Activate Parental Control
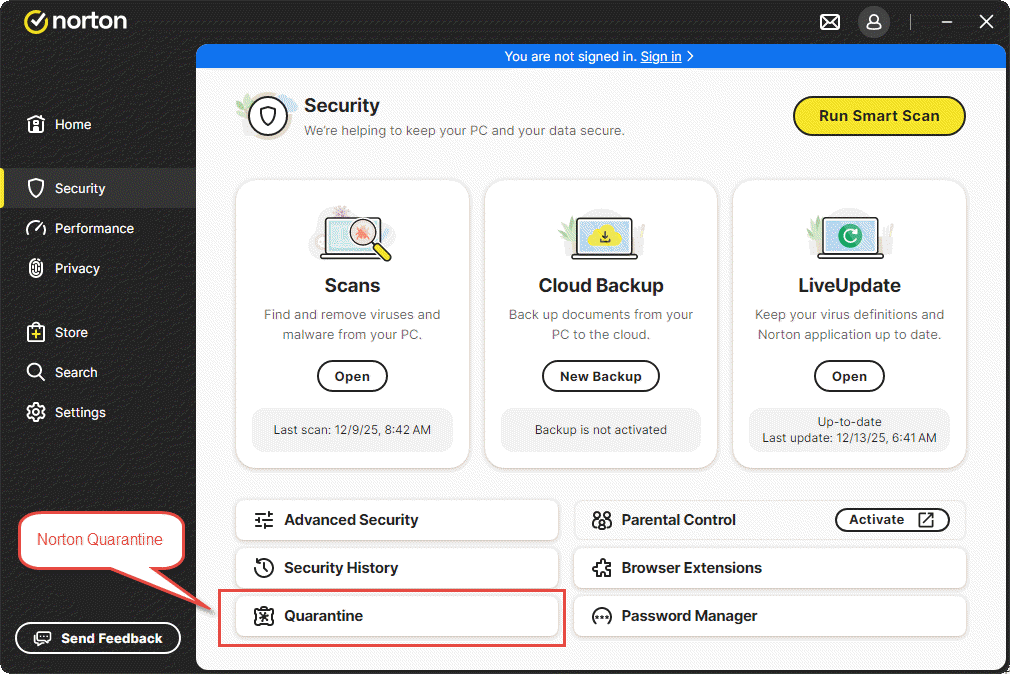 892,520
